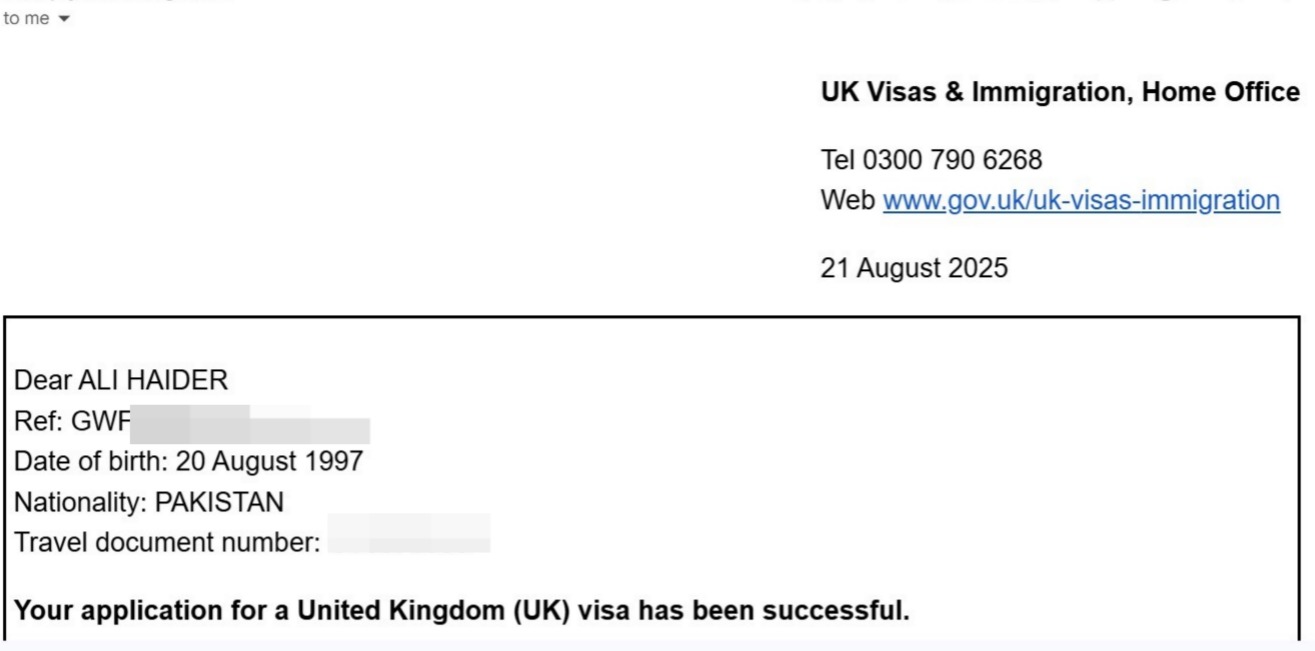Open the www.gov.uk/uk-visas-immigration link

1081,200
